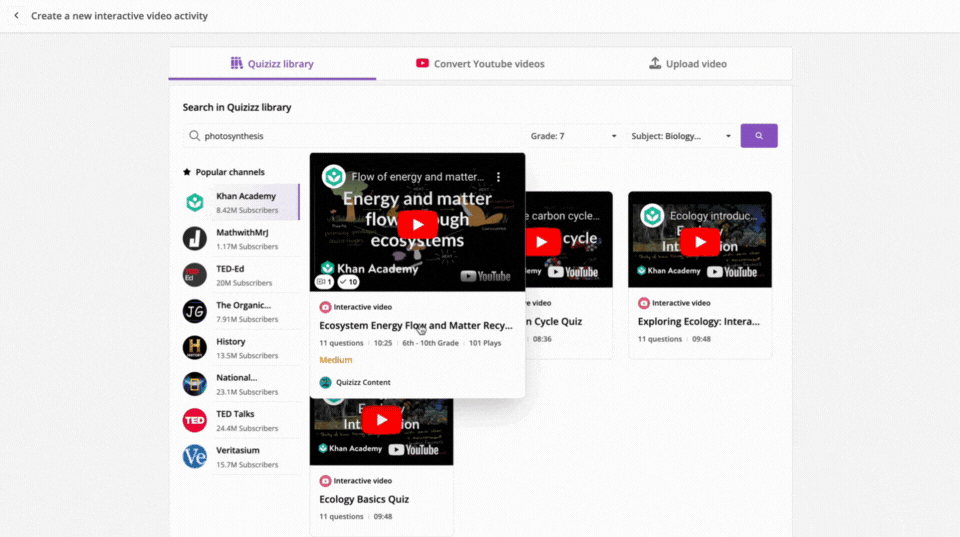Select the National Geographic channel icon
The image size is (960, 537).
pyautogui.click(x=195, y=384)
